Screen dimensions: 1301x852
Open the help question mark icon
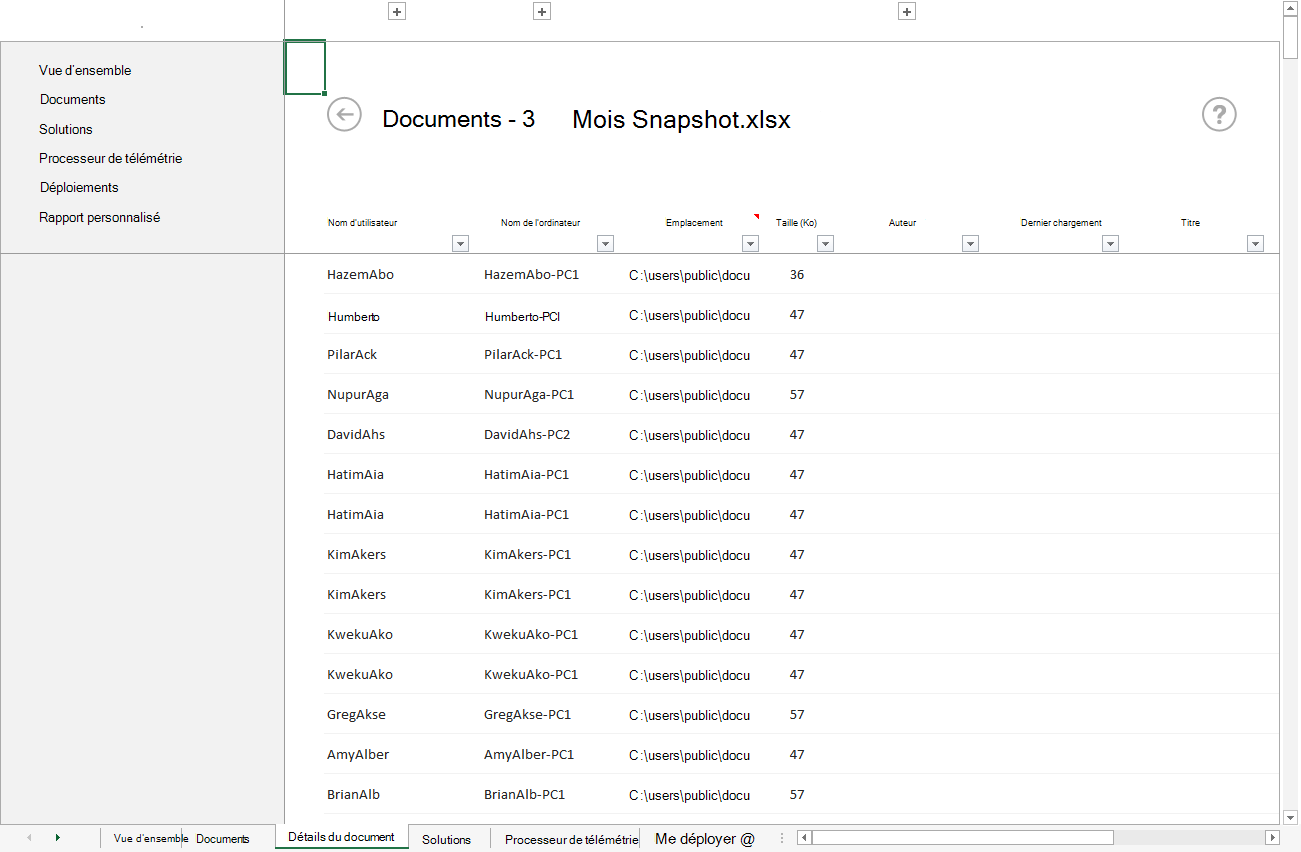tap(1218, 114)
